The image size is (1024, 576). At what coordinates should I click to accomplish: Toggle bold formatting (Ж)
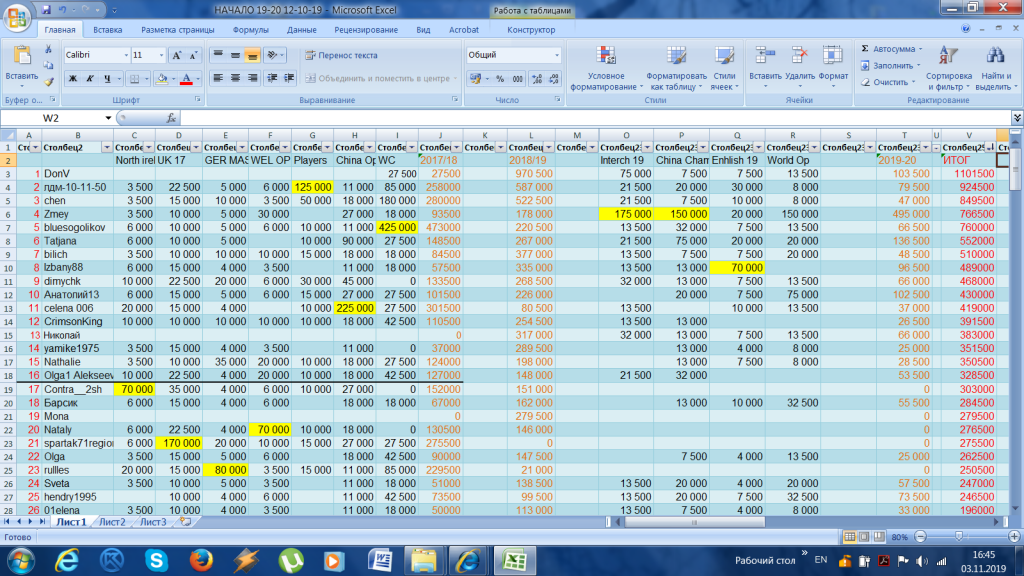click(73, 78)
